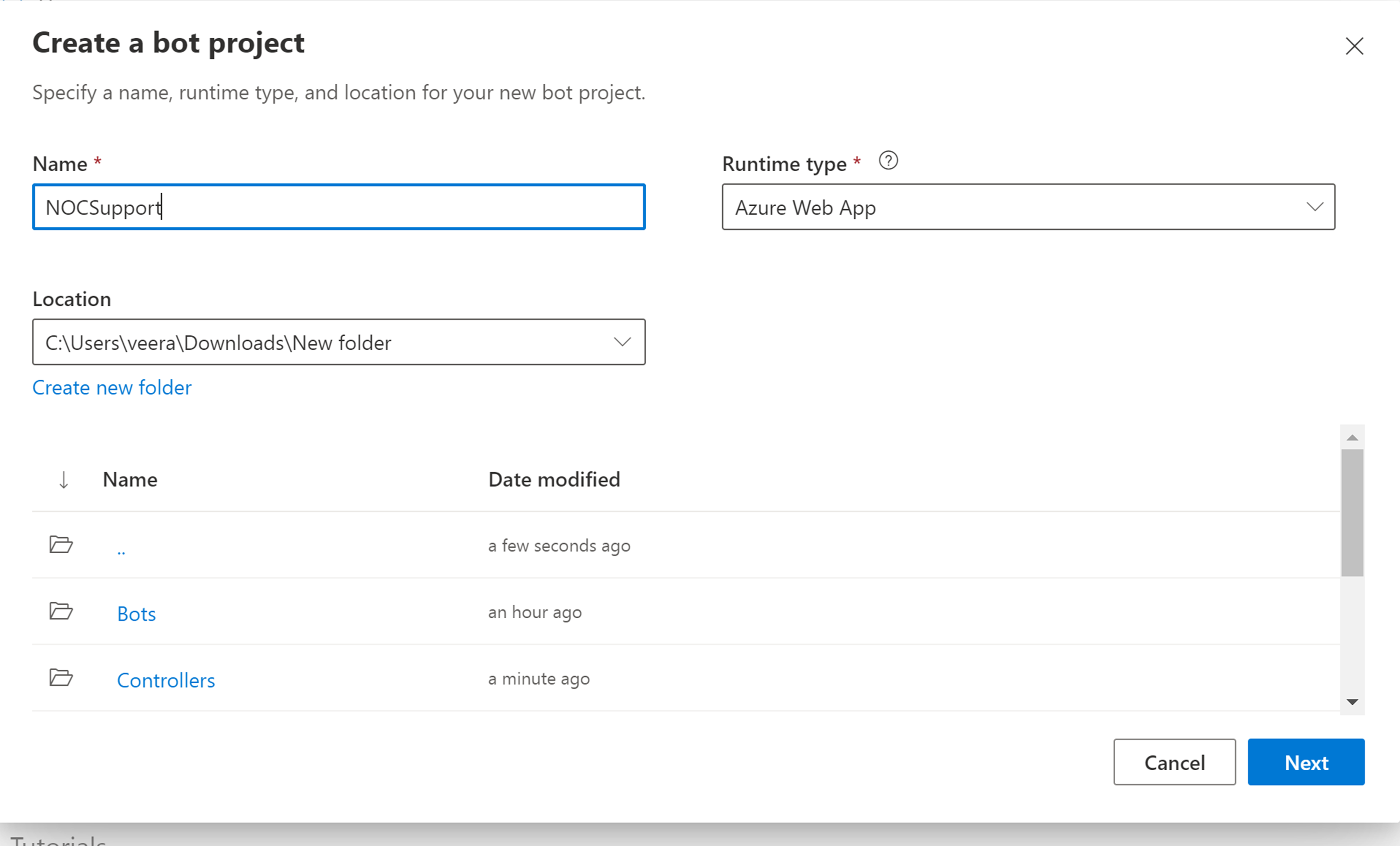Click folder icon next to parent directory row

pyautogui.click(x=61, y=545)
